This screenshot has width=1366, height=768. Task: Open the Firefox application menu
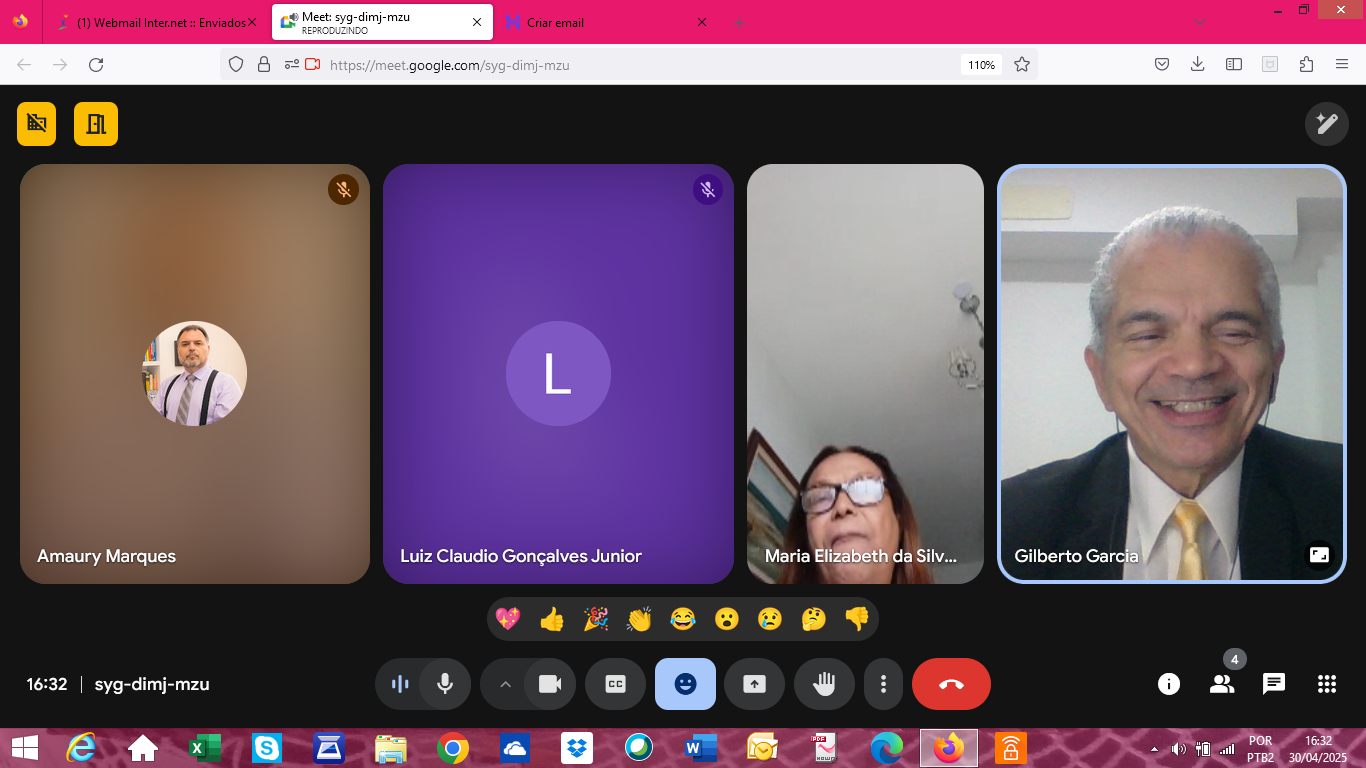click(x=1341, y=64)
